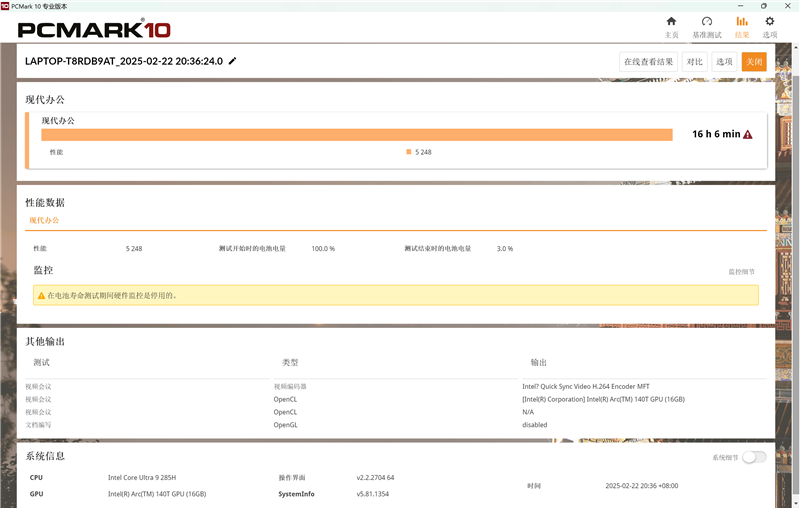Click the disabled output cell

point(535,425)
